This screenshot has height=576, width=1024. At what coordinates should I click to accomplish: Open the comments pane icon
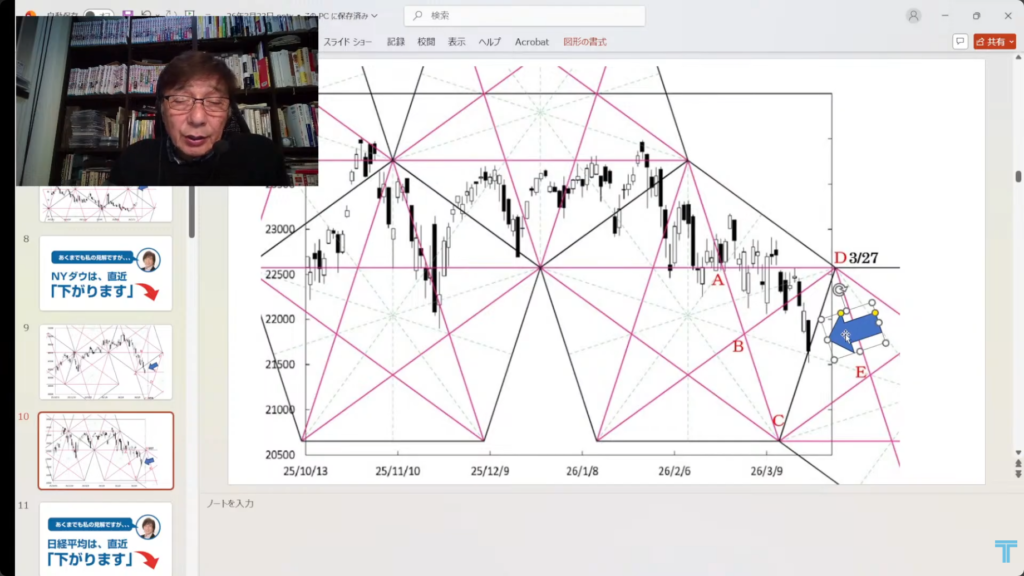point(960,42)
